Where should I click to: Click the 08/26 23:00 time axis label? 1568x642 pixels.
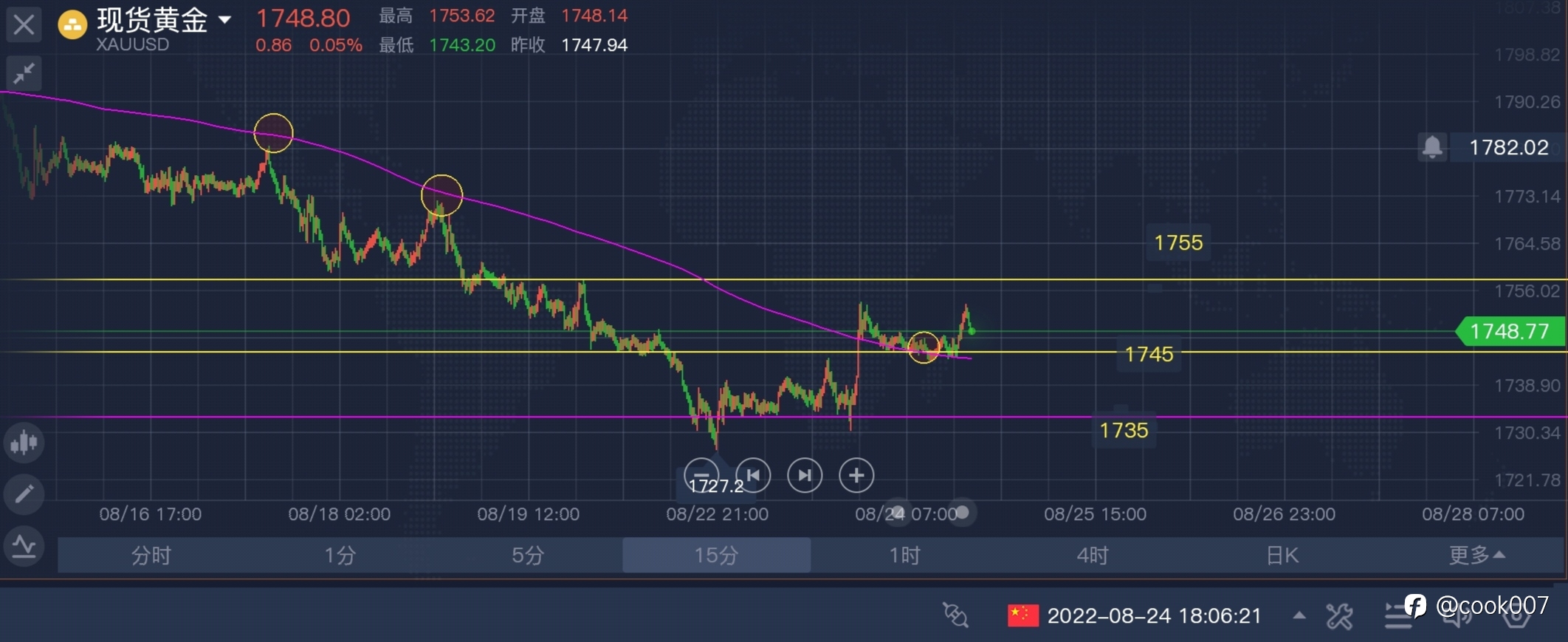point(1285,514)
